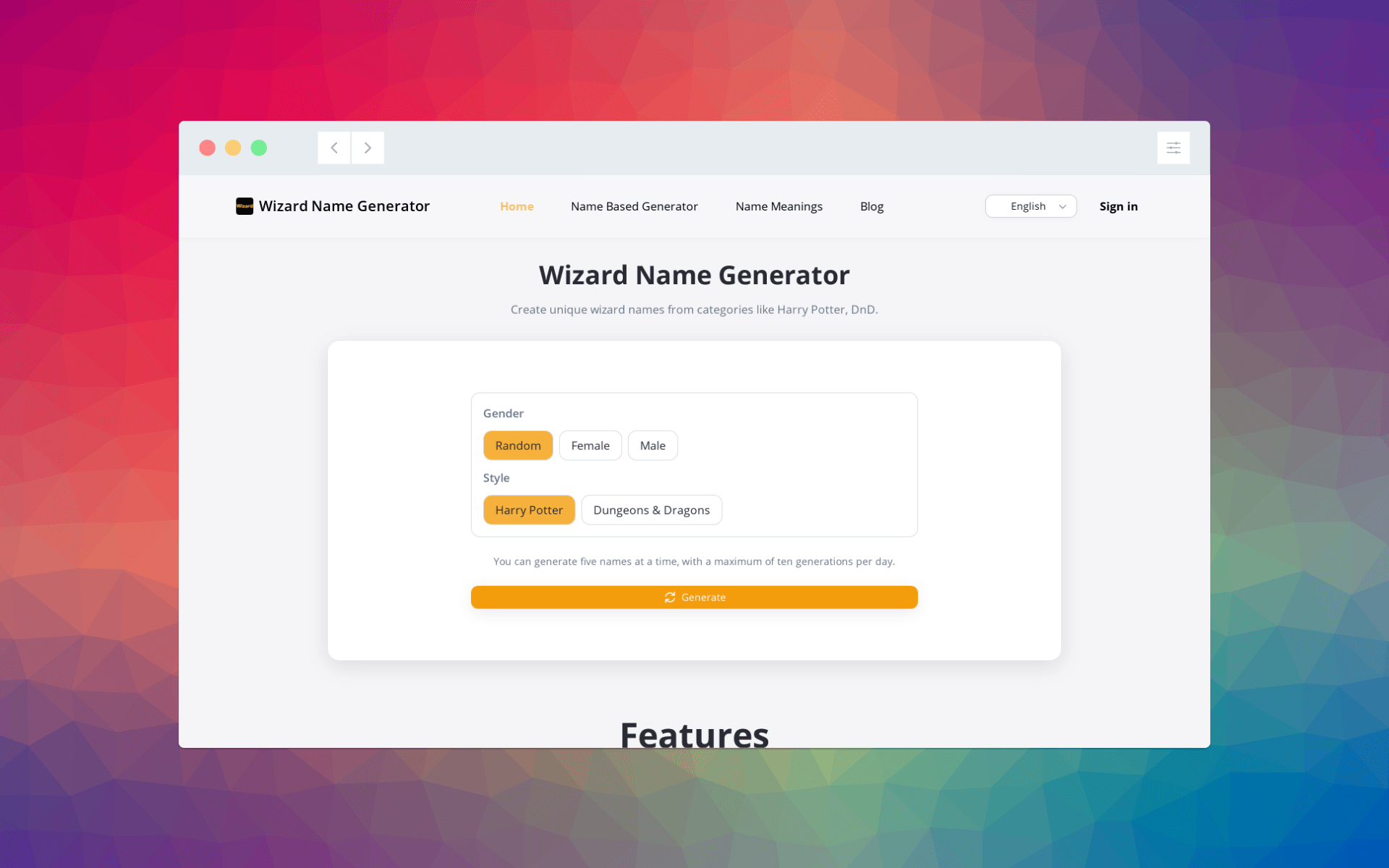Click the green maximize window dot
Viewport: 1389px width, 868px height.
click(259, 148)
